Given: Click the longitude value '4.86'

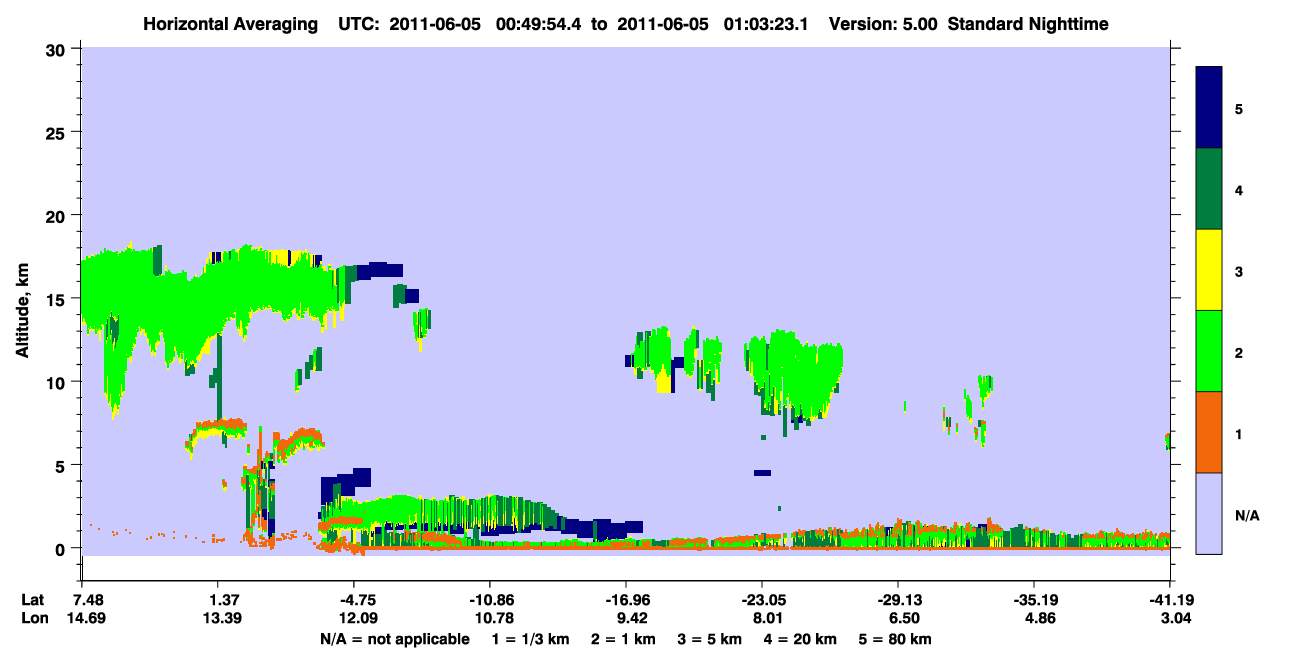Looking at the screenshot, I should (1038, 618).
